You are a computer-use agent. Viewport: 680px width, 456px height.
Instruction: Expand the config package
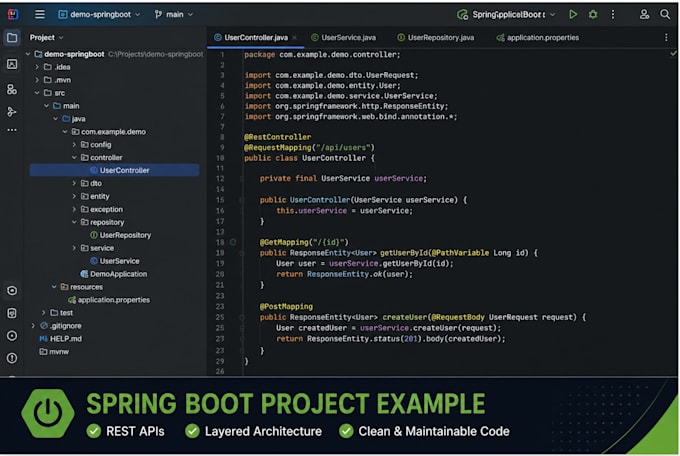(74, 144)
